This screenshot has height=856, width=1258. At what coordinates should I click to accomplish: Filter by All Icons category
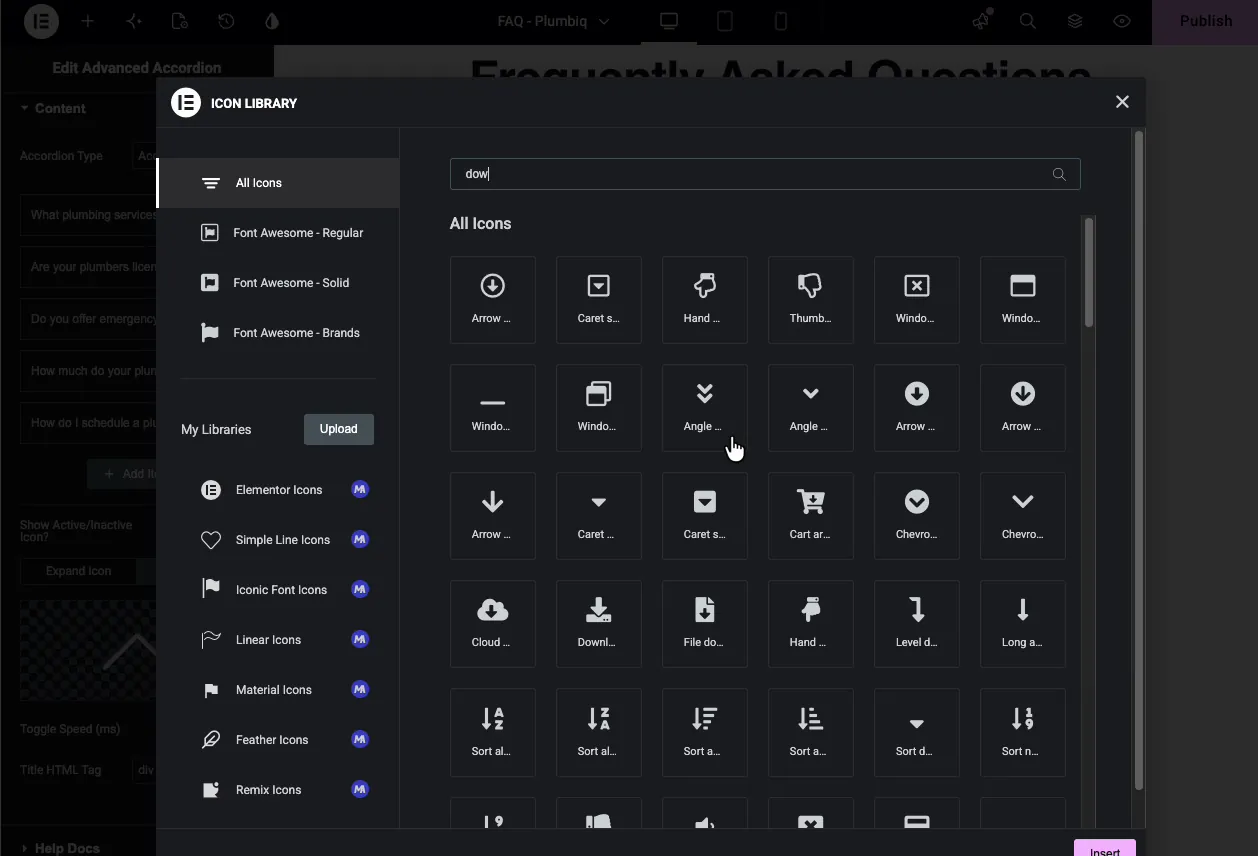tap(278, 183)
